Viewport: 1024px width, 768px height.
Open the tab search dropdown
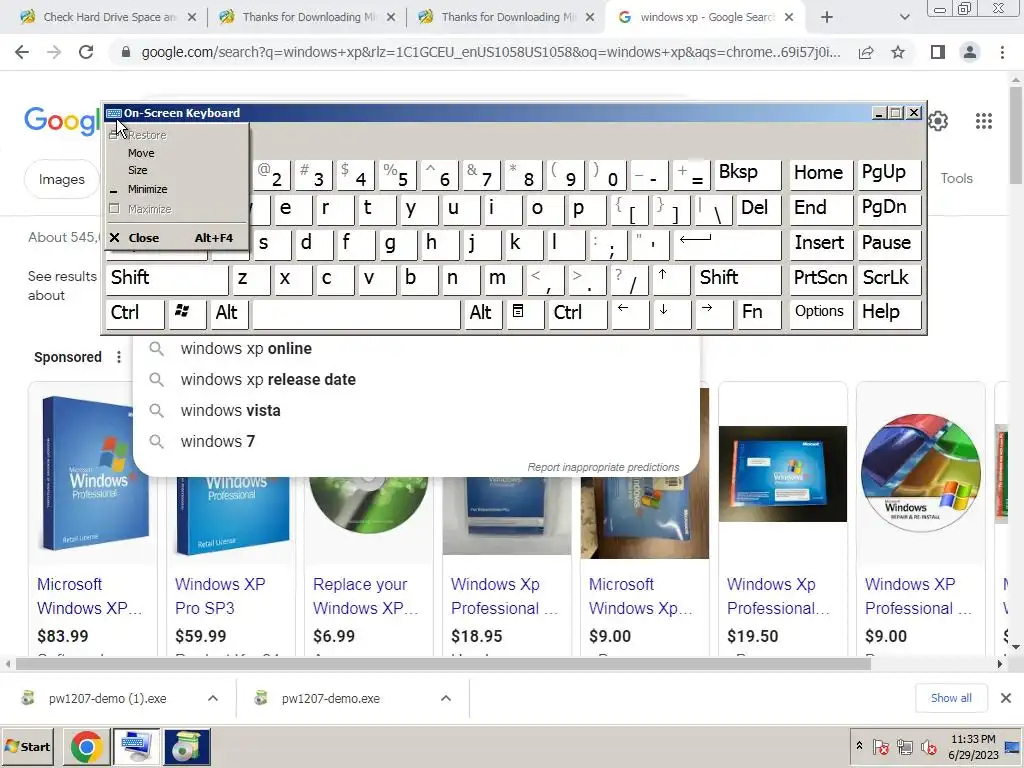[x=904, y=17]
